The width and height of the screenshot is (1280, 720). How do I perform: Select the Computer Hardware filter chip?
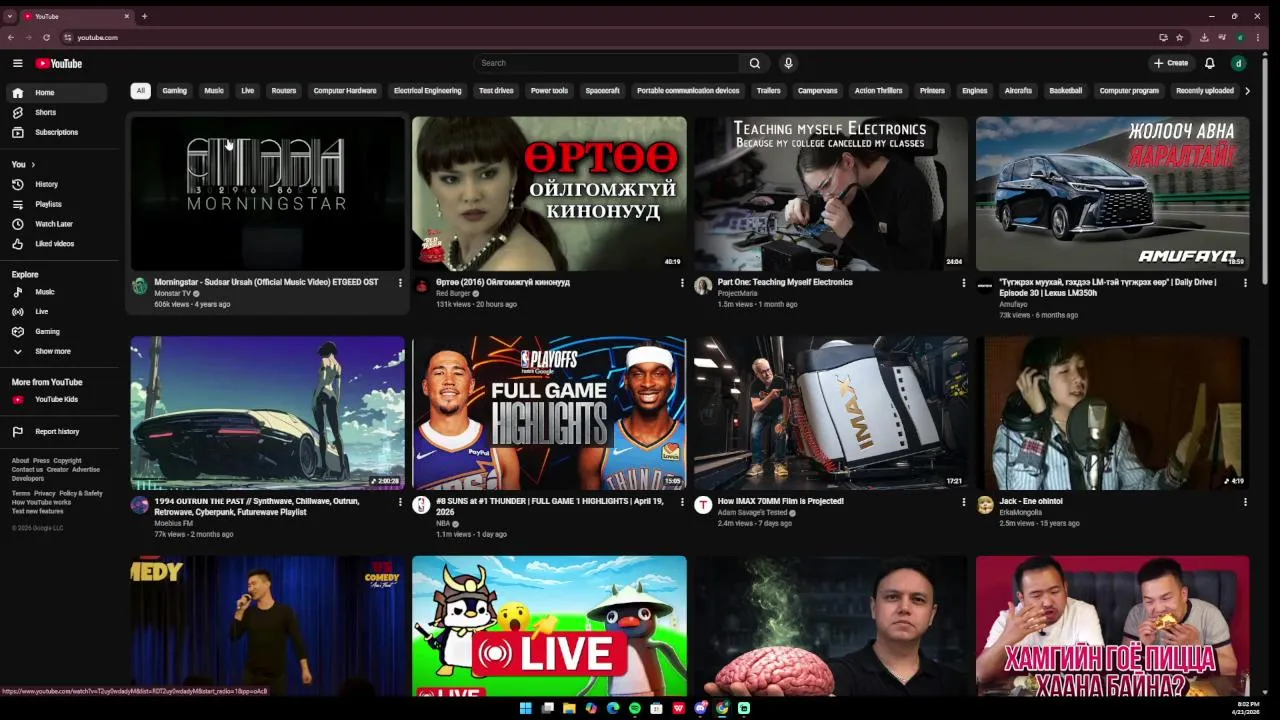345,91
